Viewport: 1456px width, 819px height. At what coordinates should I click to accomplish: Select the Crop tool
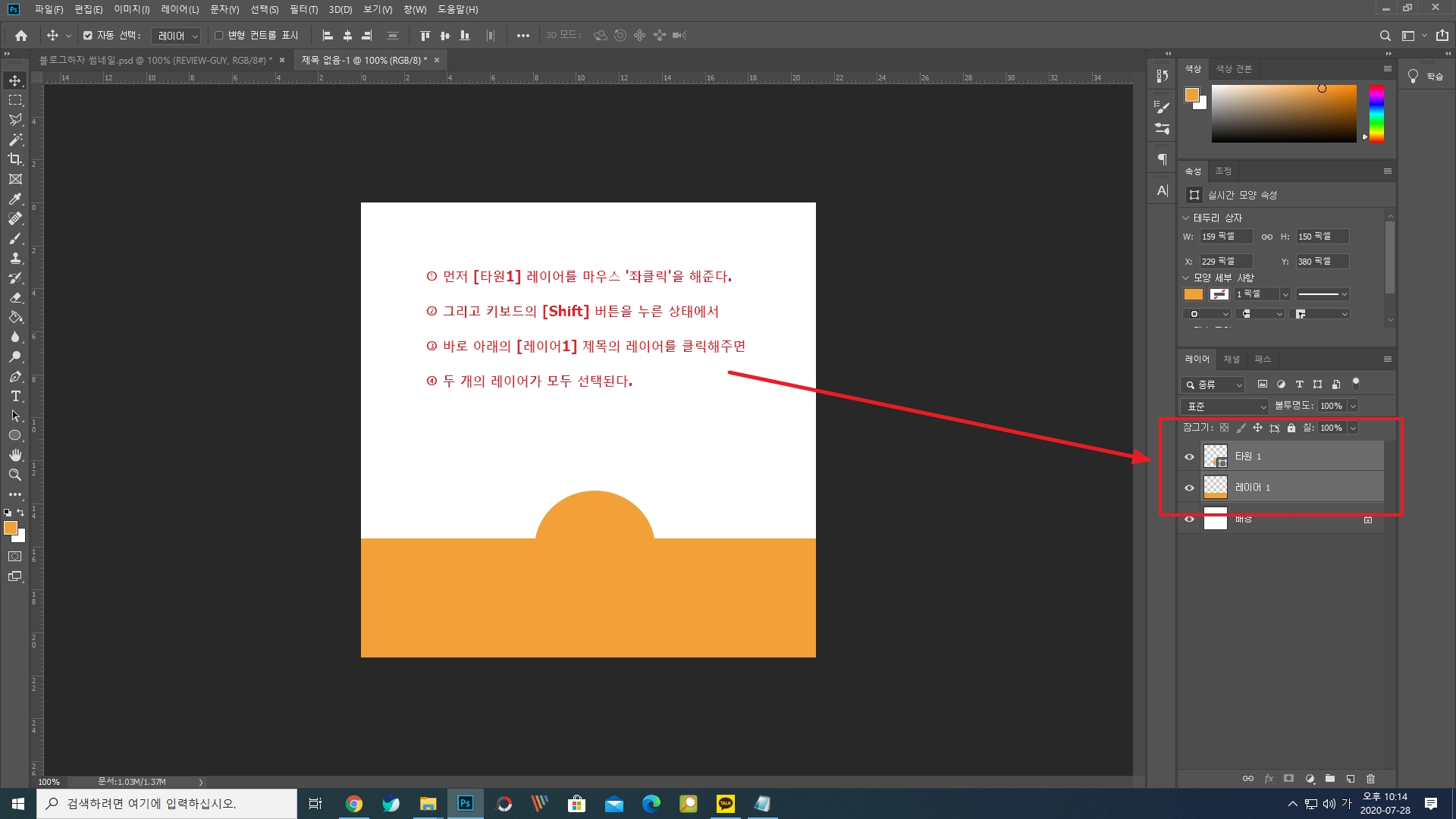tap(15, 159)
